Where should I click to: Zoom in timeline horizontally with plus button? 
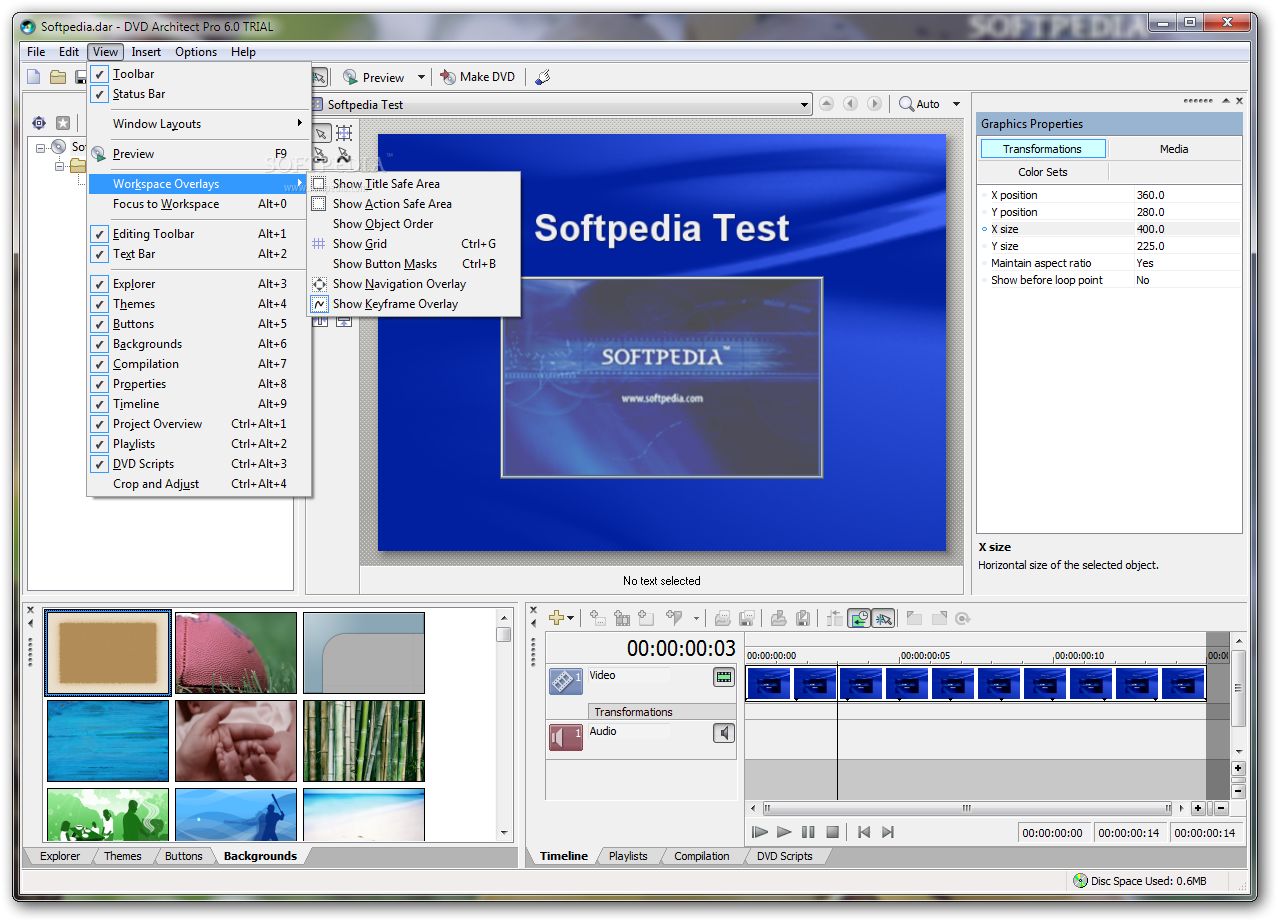tap(1198, 808)
